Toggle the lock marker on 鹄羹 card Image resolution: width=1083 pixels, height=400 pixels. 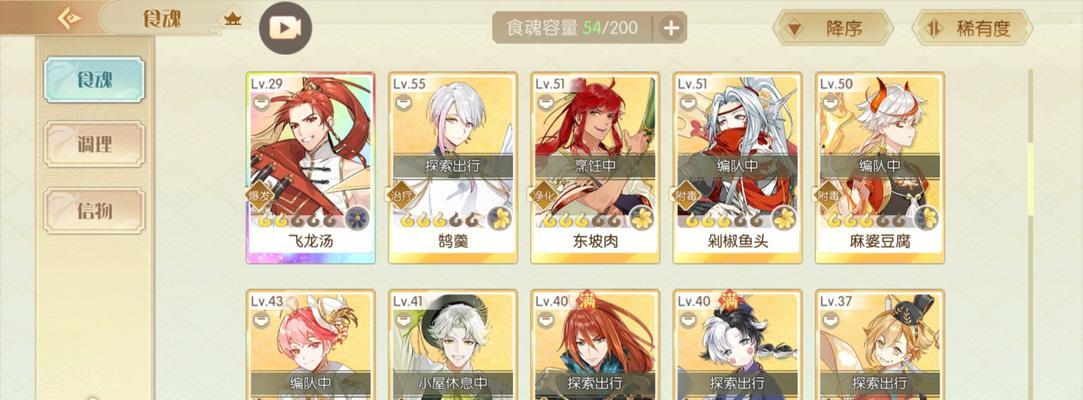click(403, 104)
